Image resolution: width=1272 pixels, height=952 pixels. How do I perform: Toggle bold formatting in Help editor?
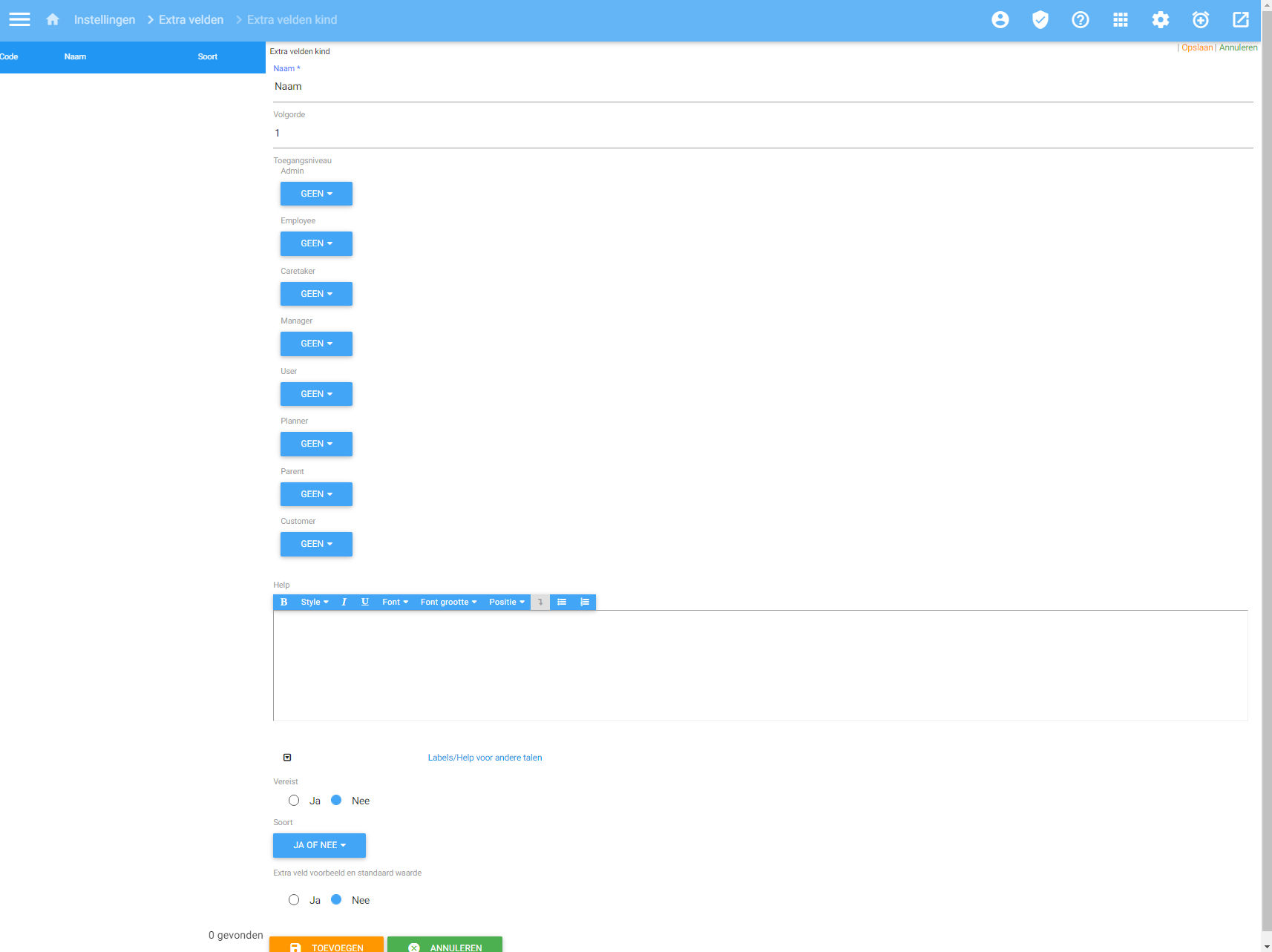tap(283, 602)
